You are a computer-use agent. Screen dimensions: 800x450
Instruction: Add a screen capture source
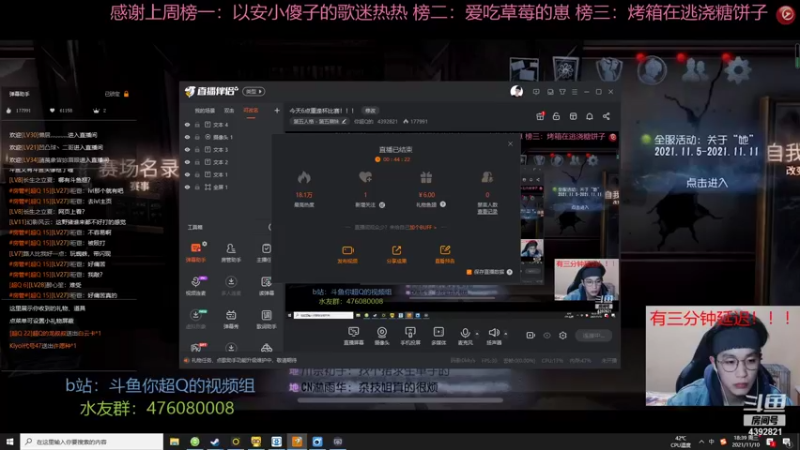353,336
